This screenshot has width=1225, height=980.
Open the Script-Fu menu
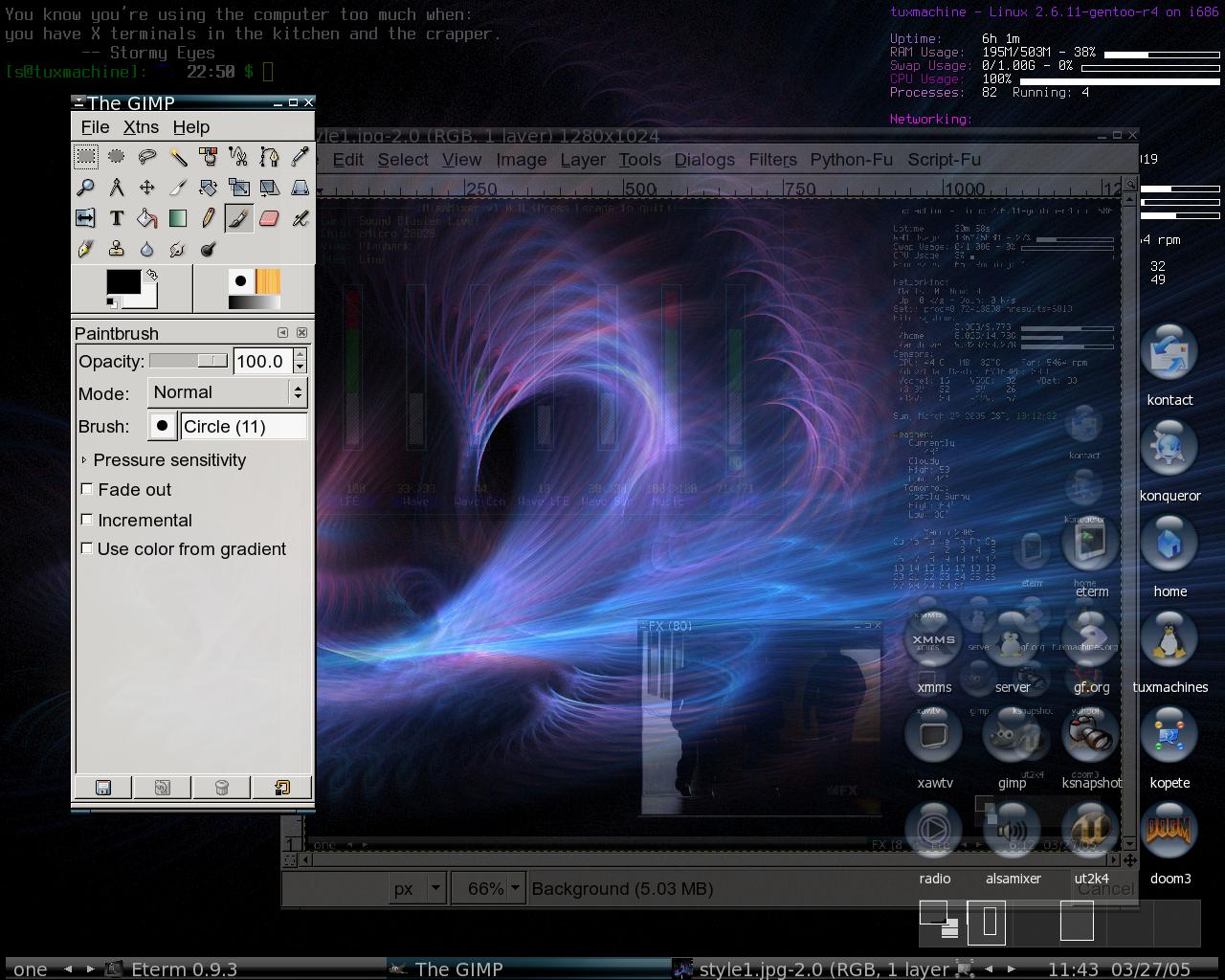pyautogui.click(x=944, y=160)
